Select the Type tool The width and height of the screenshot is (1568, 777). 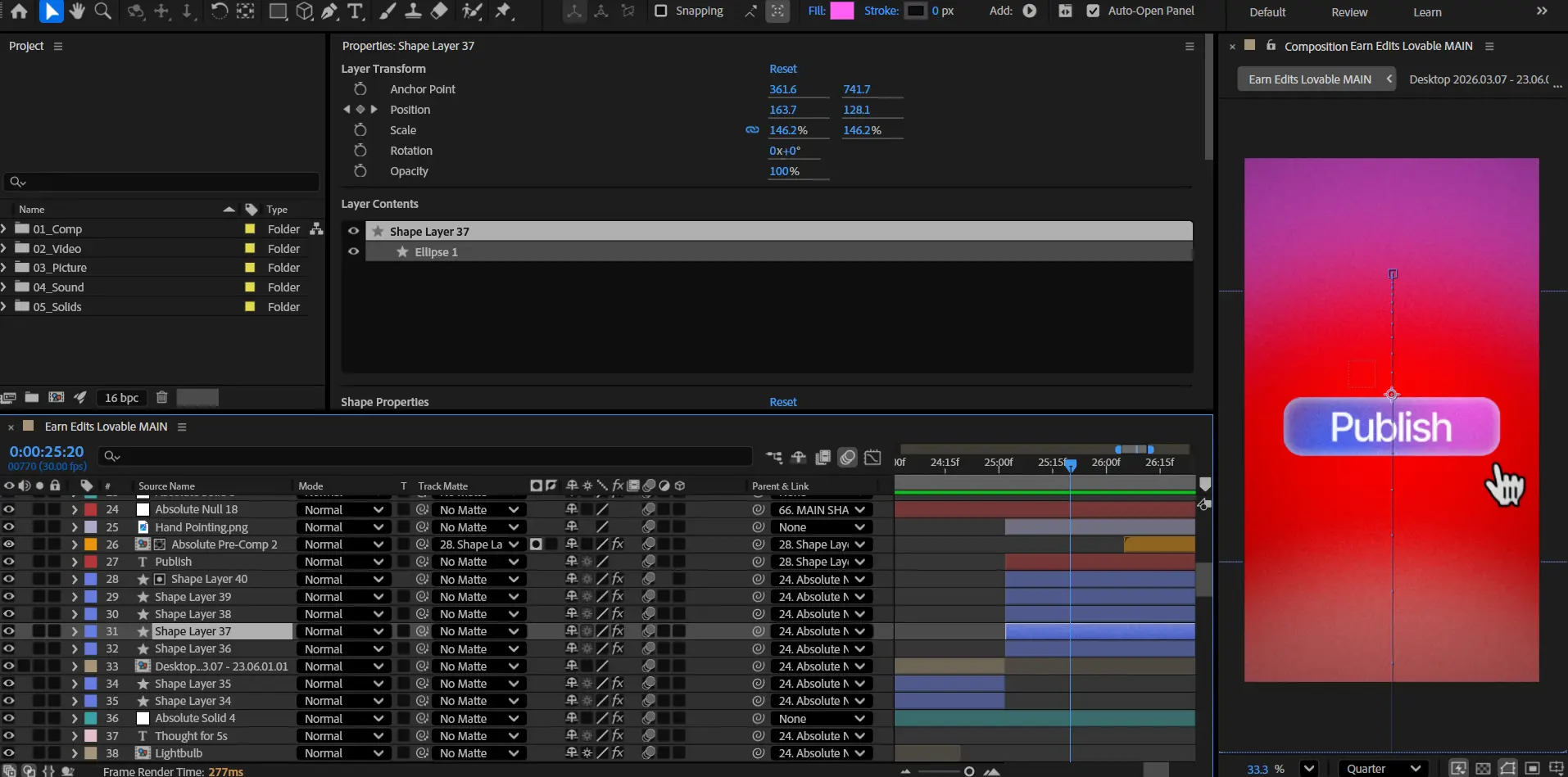pyautogui.click(x=355, y=11)
